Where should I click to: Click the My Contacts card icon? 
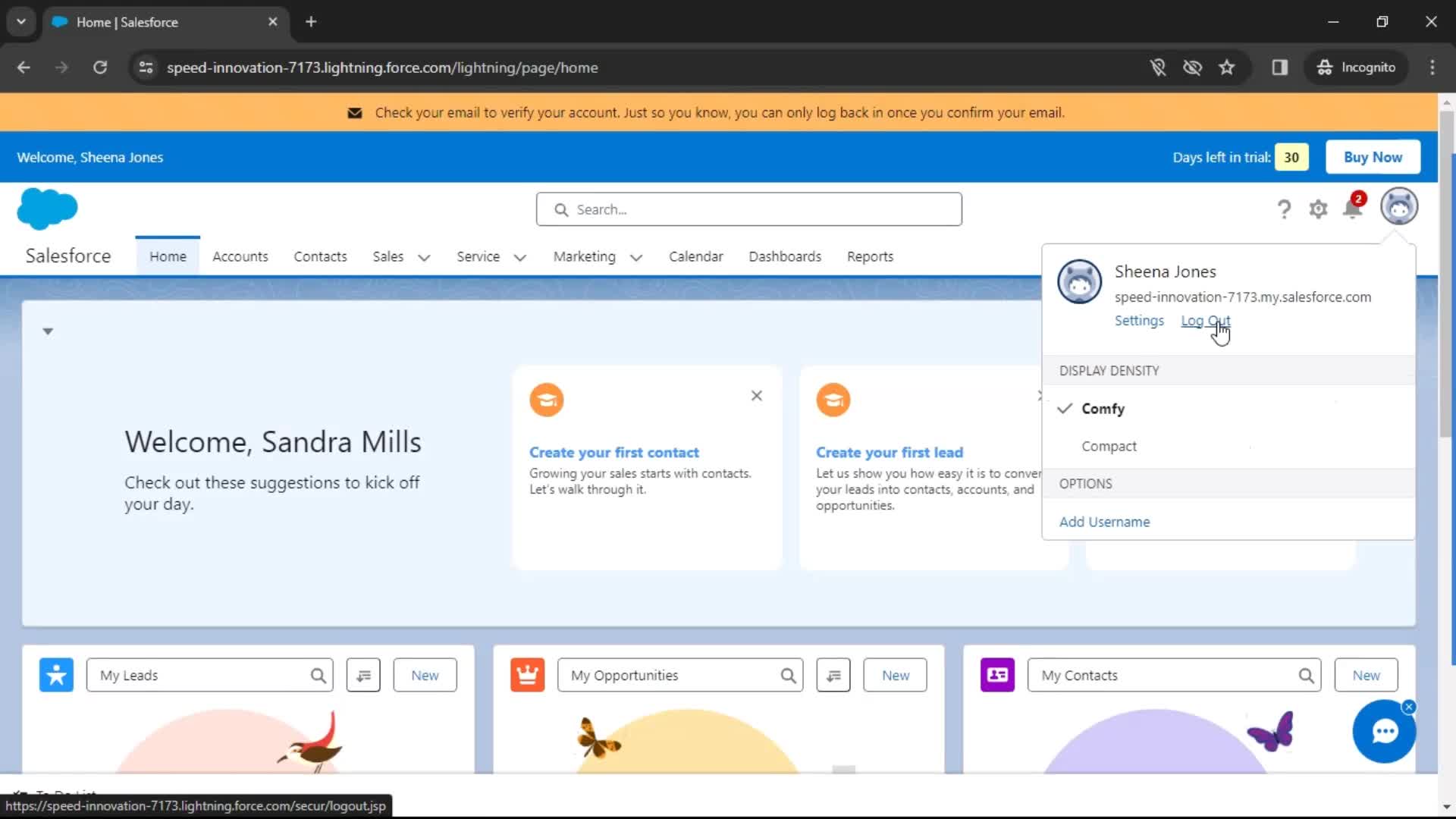(998, 675)
